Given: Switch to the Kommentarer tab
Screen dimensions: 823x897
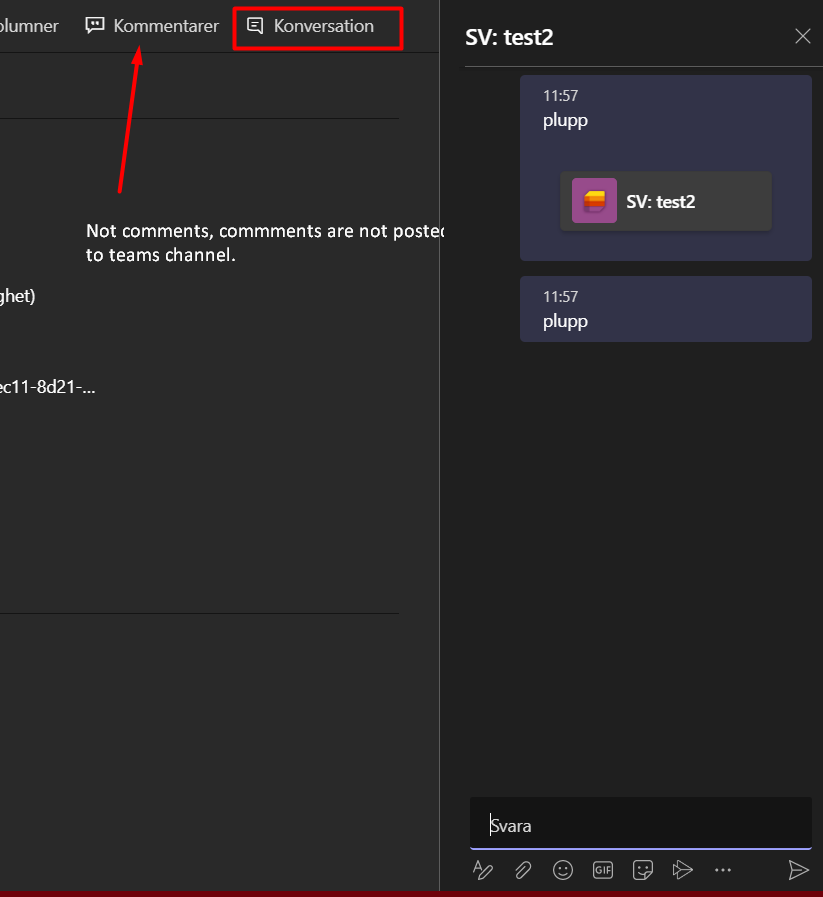Looking at the screenshot, I should click(x=151, y=25).
